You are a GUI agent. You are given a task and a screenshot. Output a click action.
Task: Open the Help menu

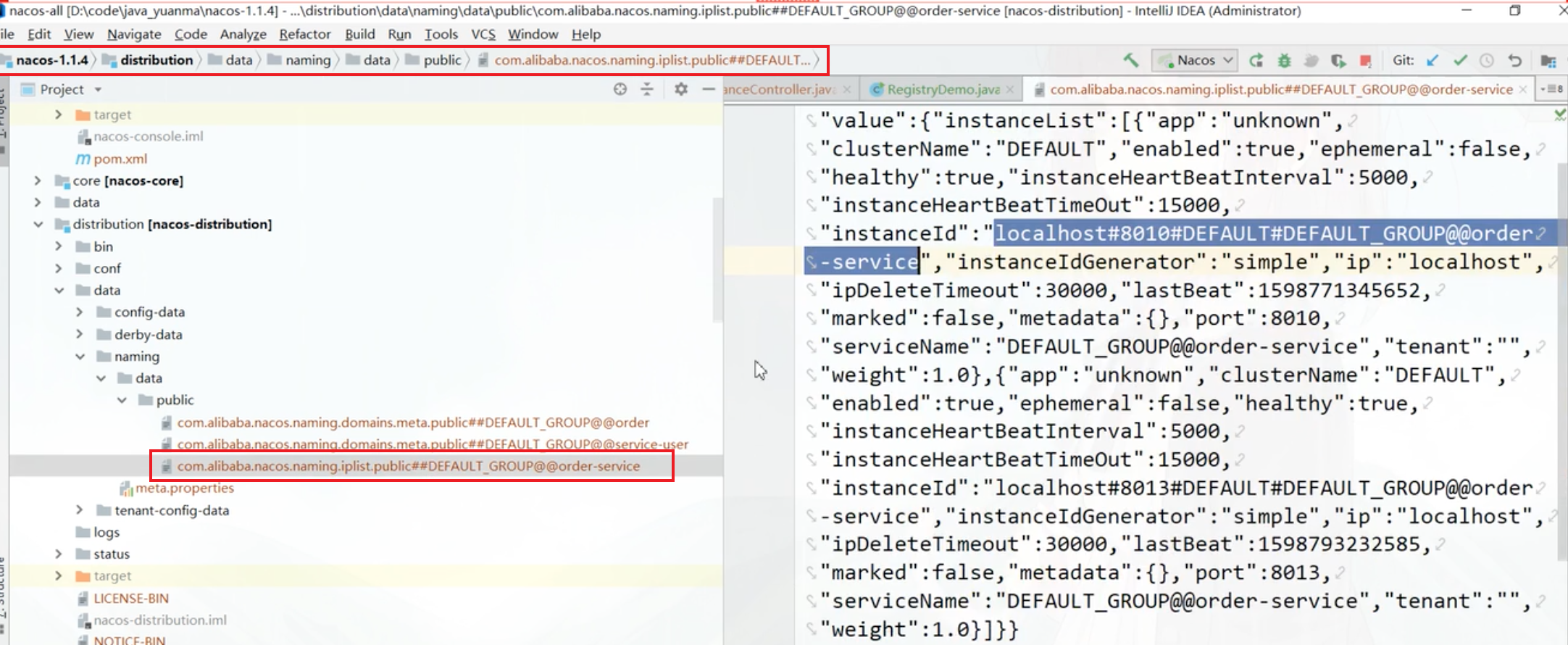586,34
